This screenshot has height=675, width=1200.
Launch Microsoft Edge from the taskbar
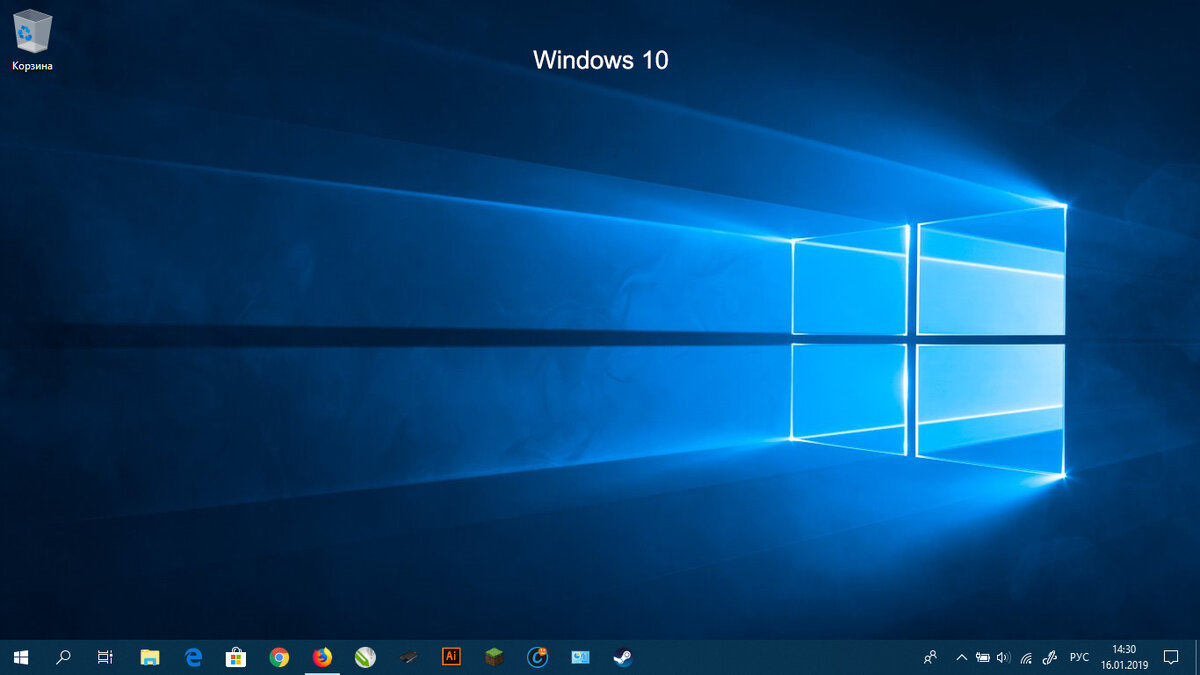tap(194, 657)
